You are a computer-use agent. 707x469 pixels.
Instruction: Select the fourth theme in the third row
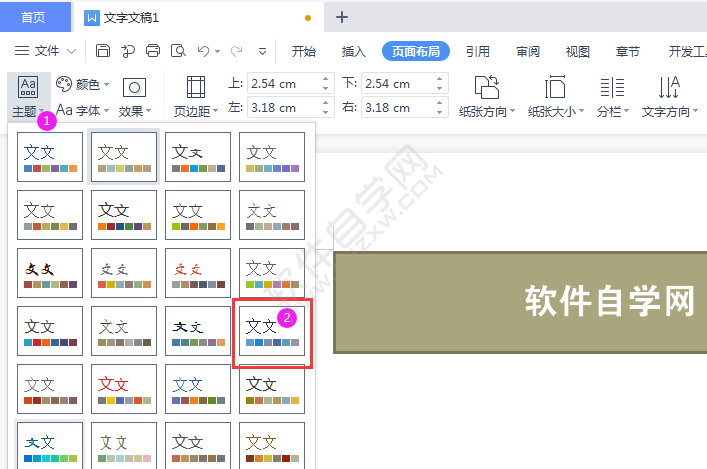tap(272, 273)
